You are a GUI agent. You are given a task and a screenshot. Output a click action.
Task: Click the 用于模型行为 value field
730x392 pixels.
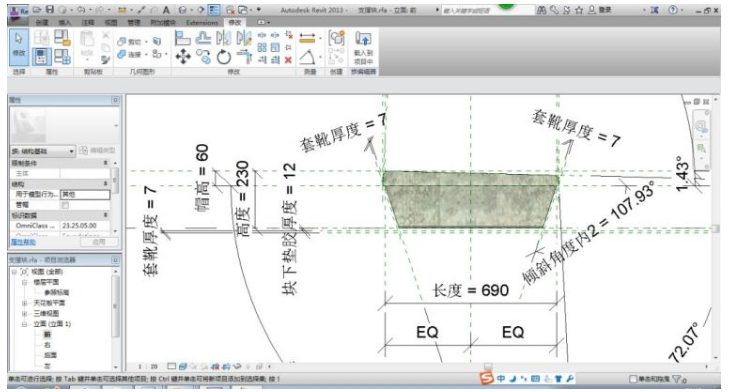(x=85, y=194)
